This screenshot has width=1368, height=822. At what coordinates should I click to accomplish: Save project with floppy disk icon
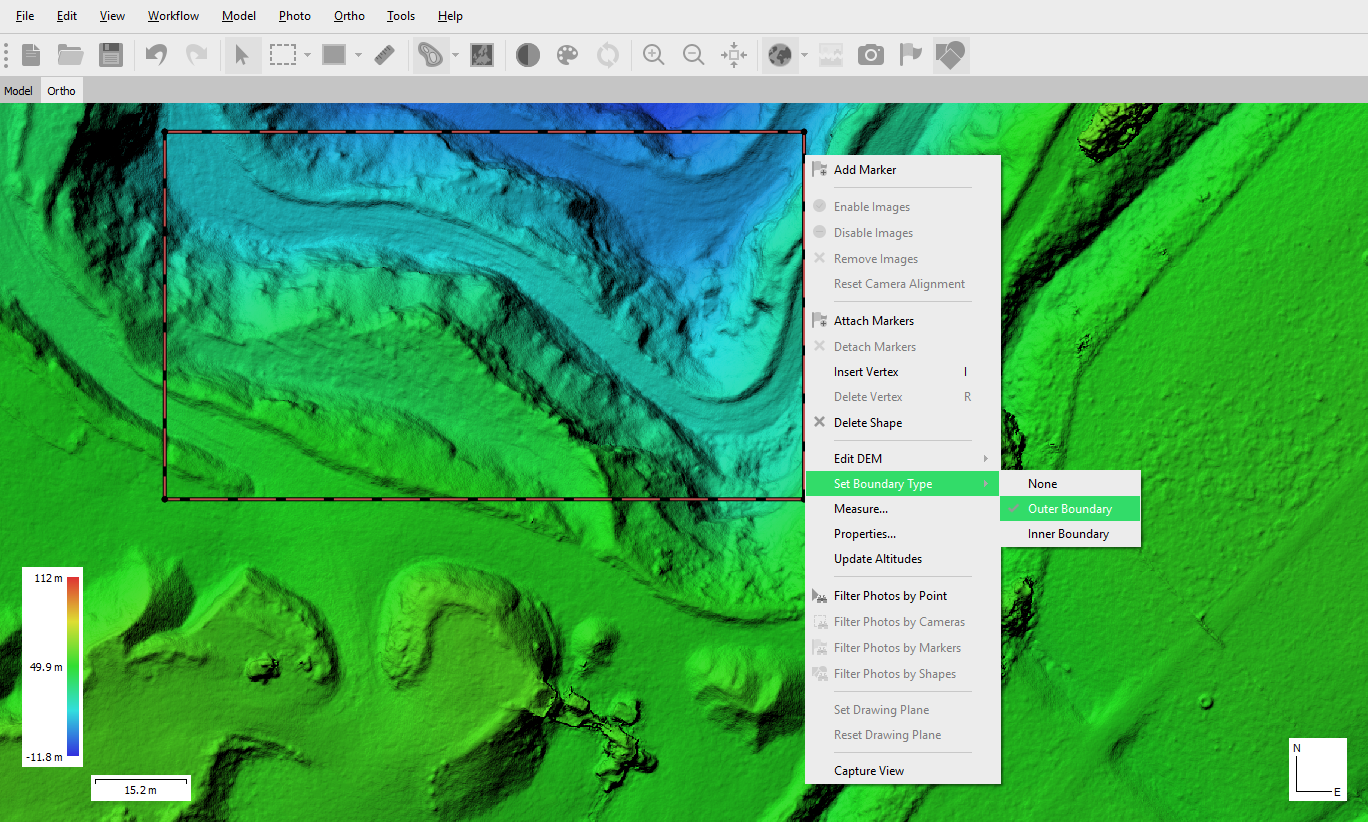coord(110,55)
